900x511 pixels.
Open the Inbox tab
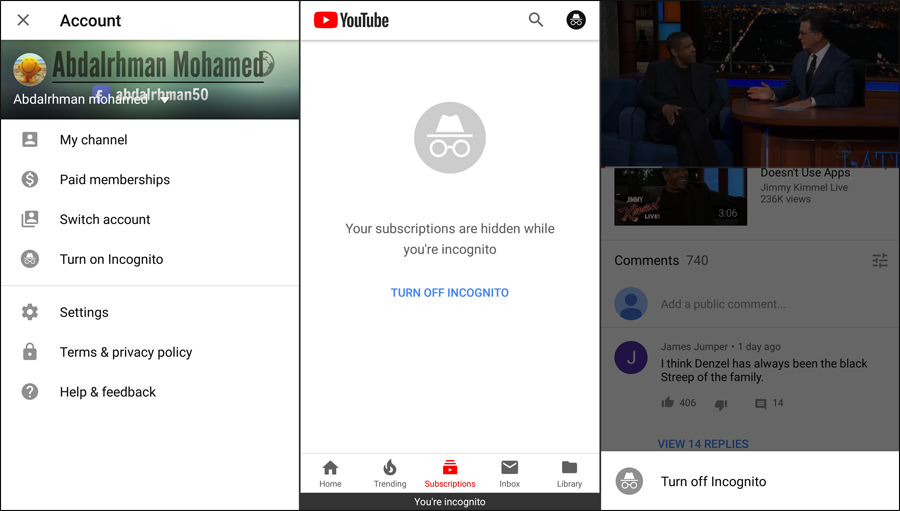[509, 473]
